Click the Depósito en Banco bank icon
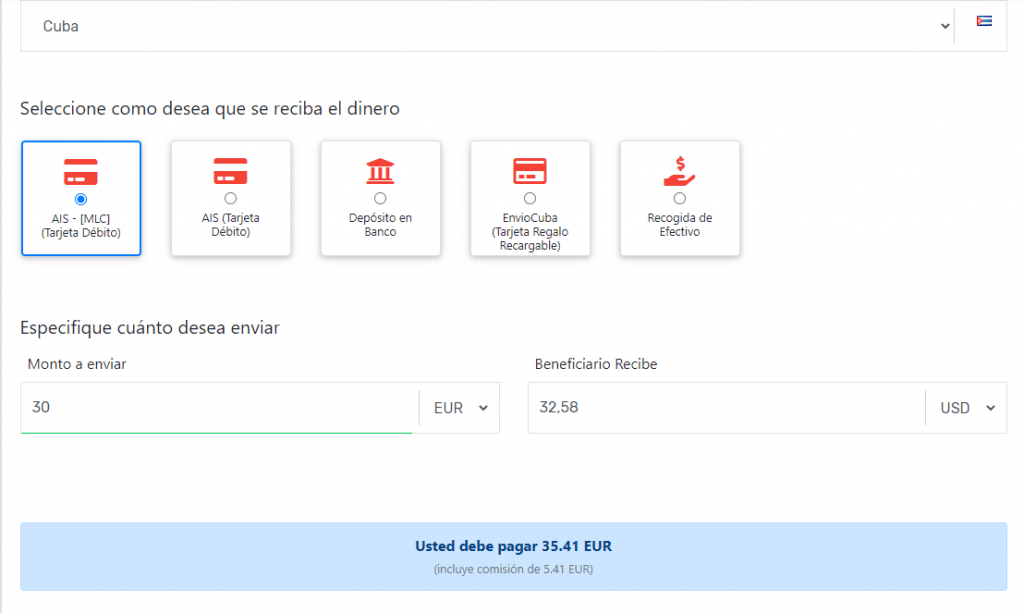This screenshot has width=1024, height=613. click(x=380, y=170)
